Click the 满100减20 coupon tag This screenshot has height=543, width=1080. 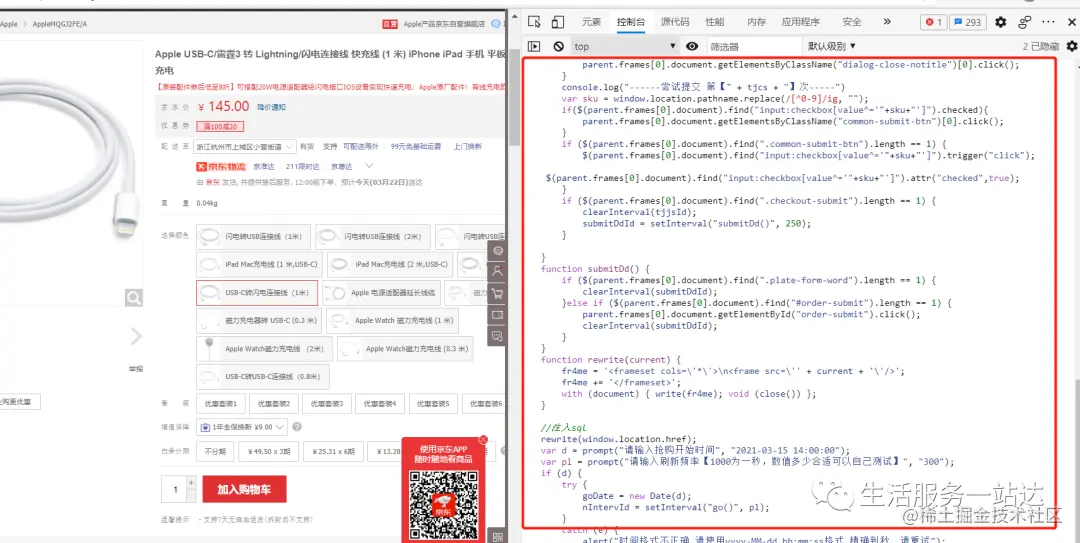pos(220,127)
